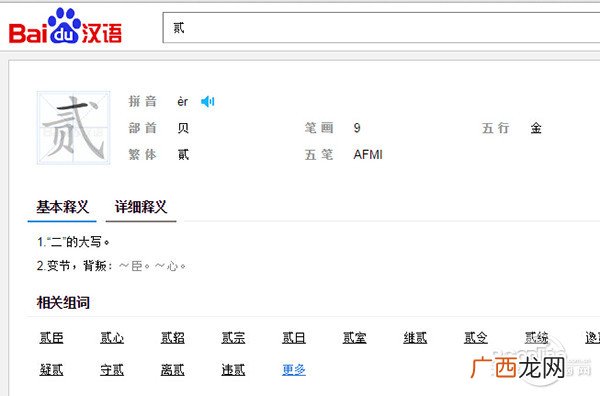This screenshot has width=600, height=396.
Task: Play the èr pronunciation audio
Action: click(x=207, y=101)
